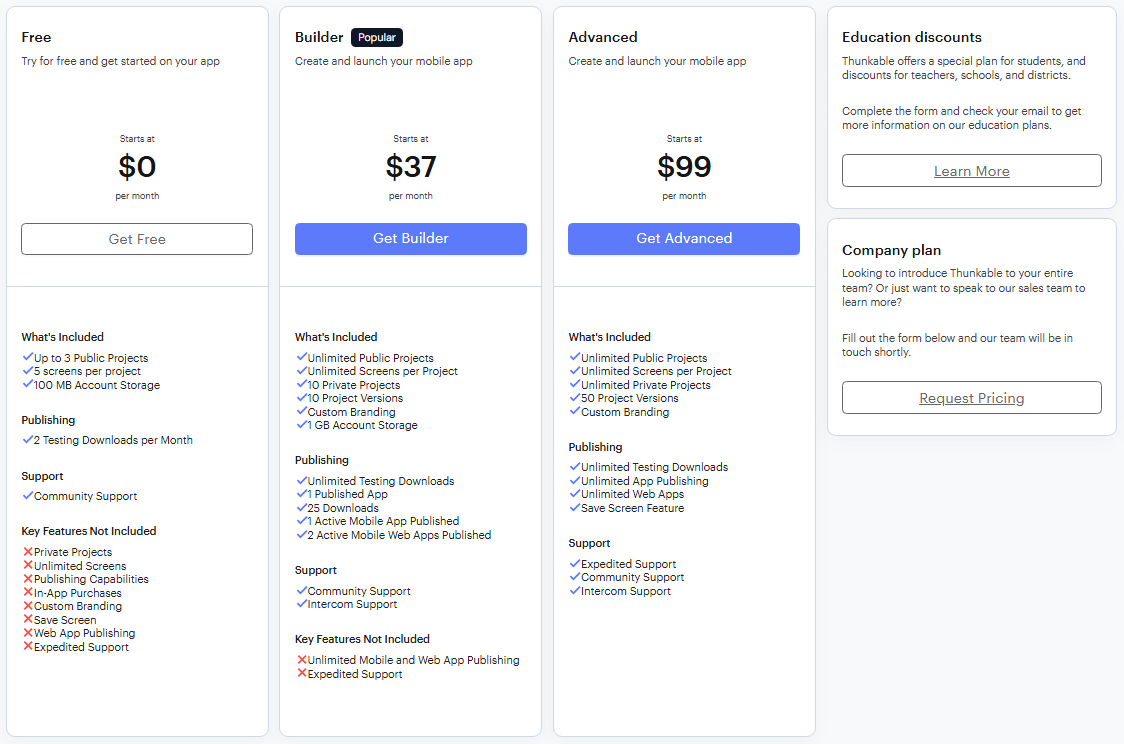
Task: Click checkmark beside Expedited Support in Advanced
Action: (x=575, y=563)
